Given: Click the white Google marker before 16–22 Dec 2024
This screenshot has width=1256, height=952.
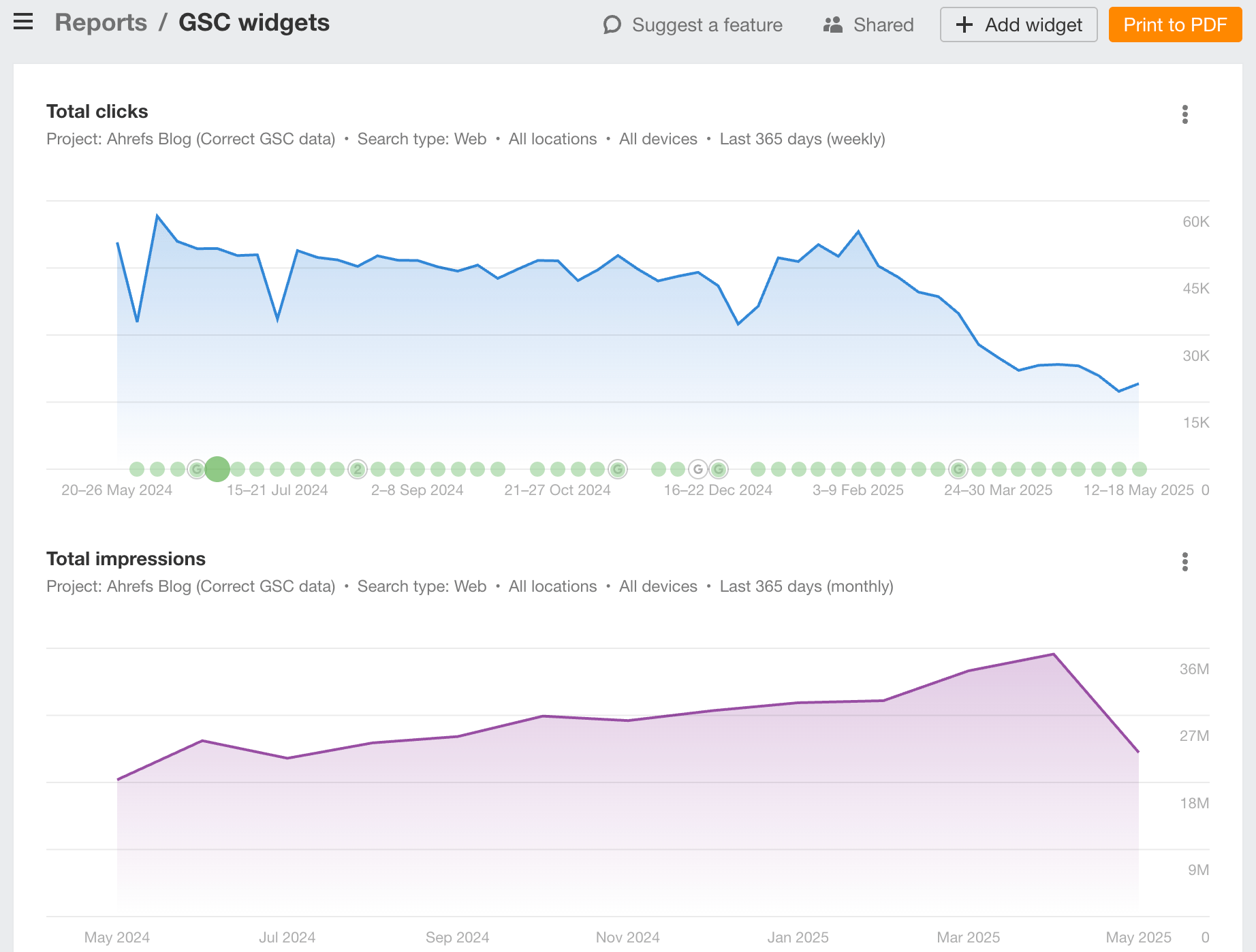Looking at the screenshot, I should pyautogui.click(x=697, y=469).
